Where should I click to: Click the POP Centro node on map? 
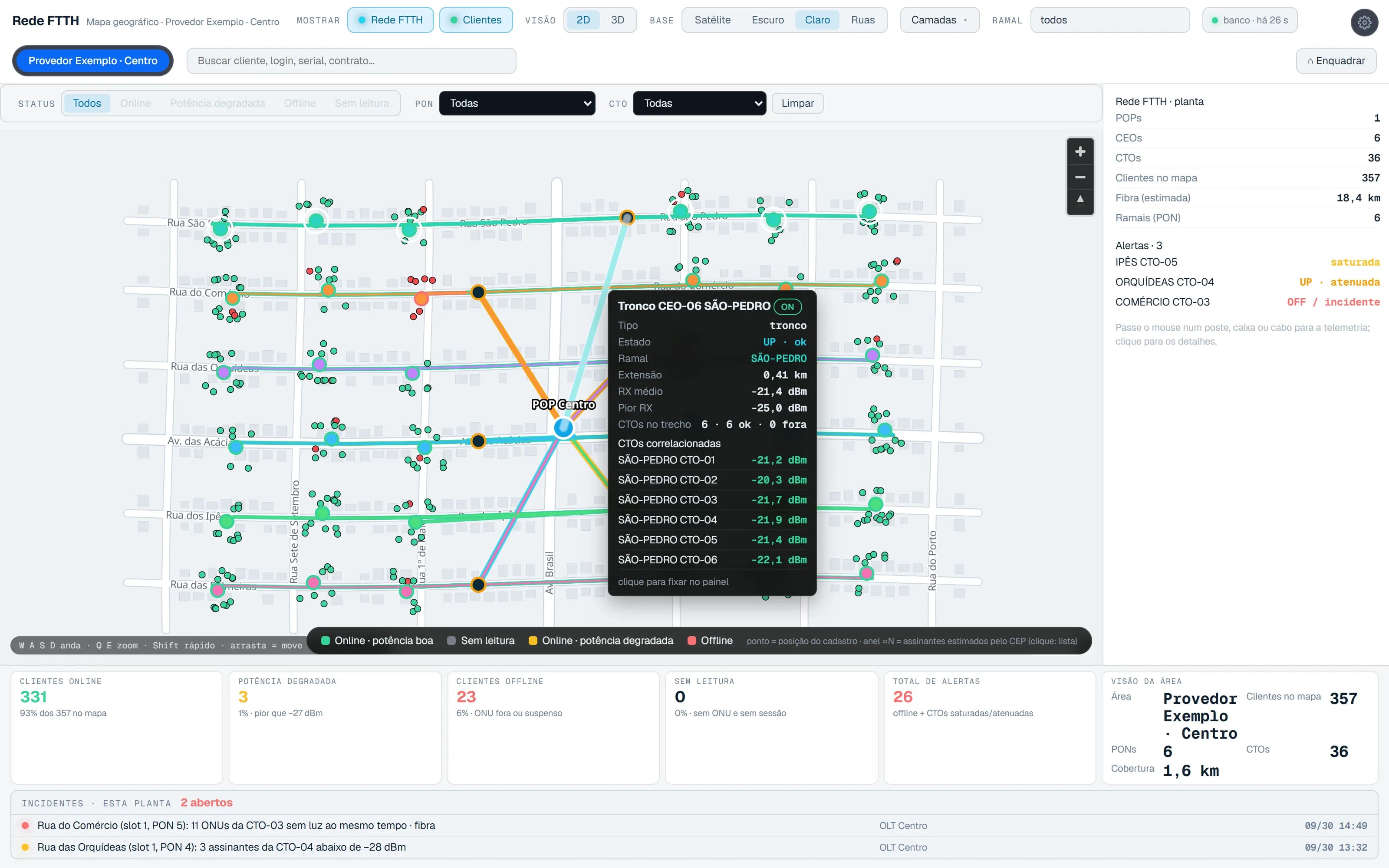tap(564, 427)
